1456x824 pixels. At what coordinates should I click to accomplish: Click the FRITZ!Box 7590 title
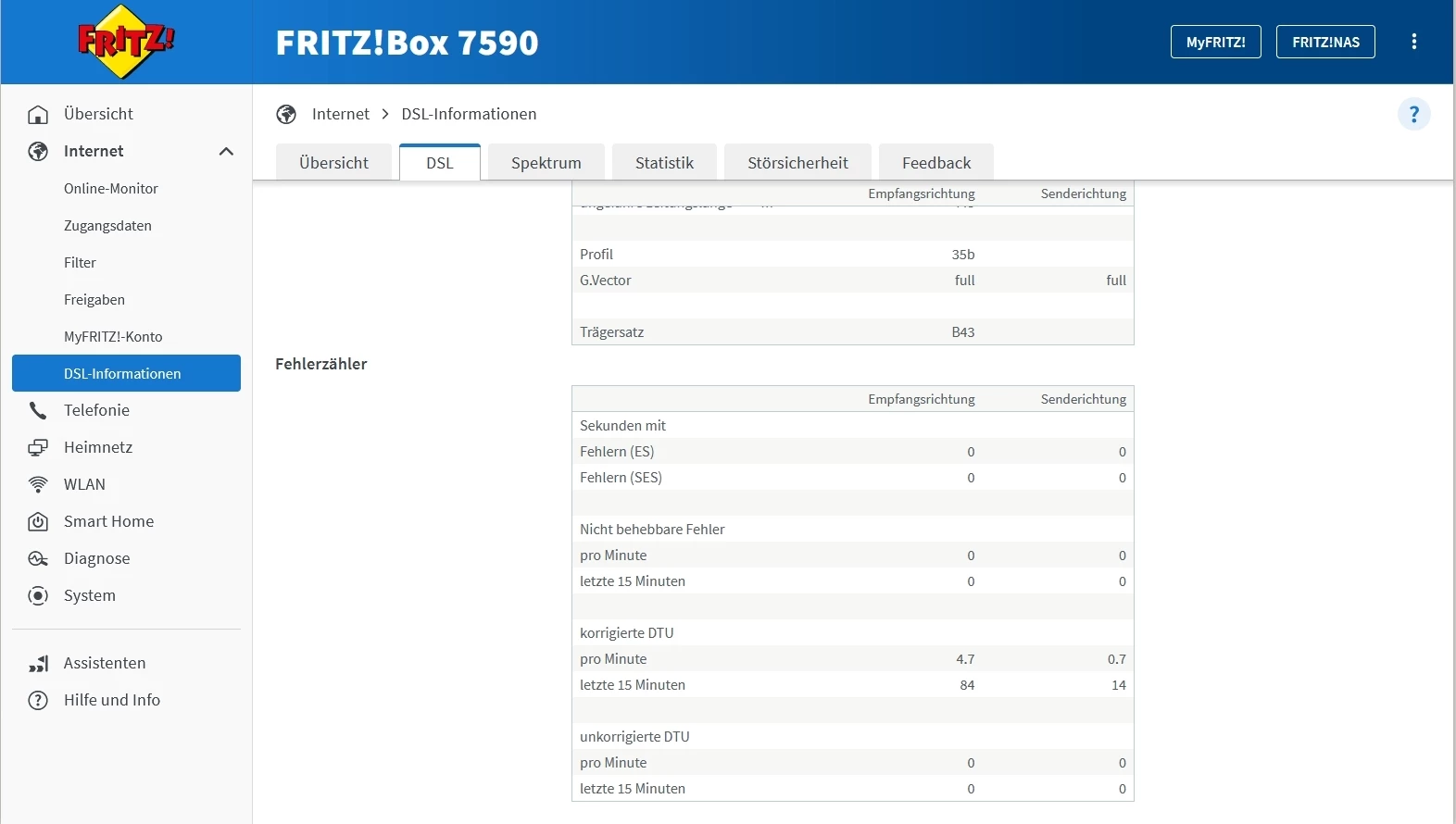407,43
